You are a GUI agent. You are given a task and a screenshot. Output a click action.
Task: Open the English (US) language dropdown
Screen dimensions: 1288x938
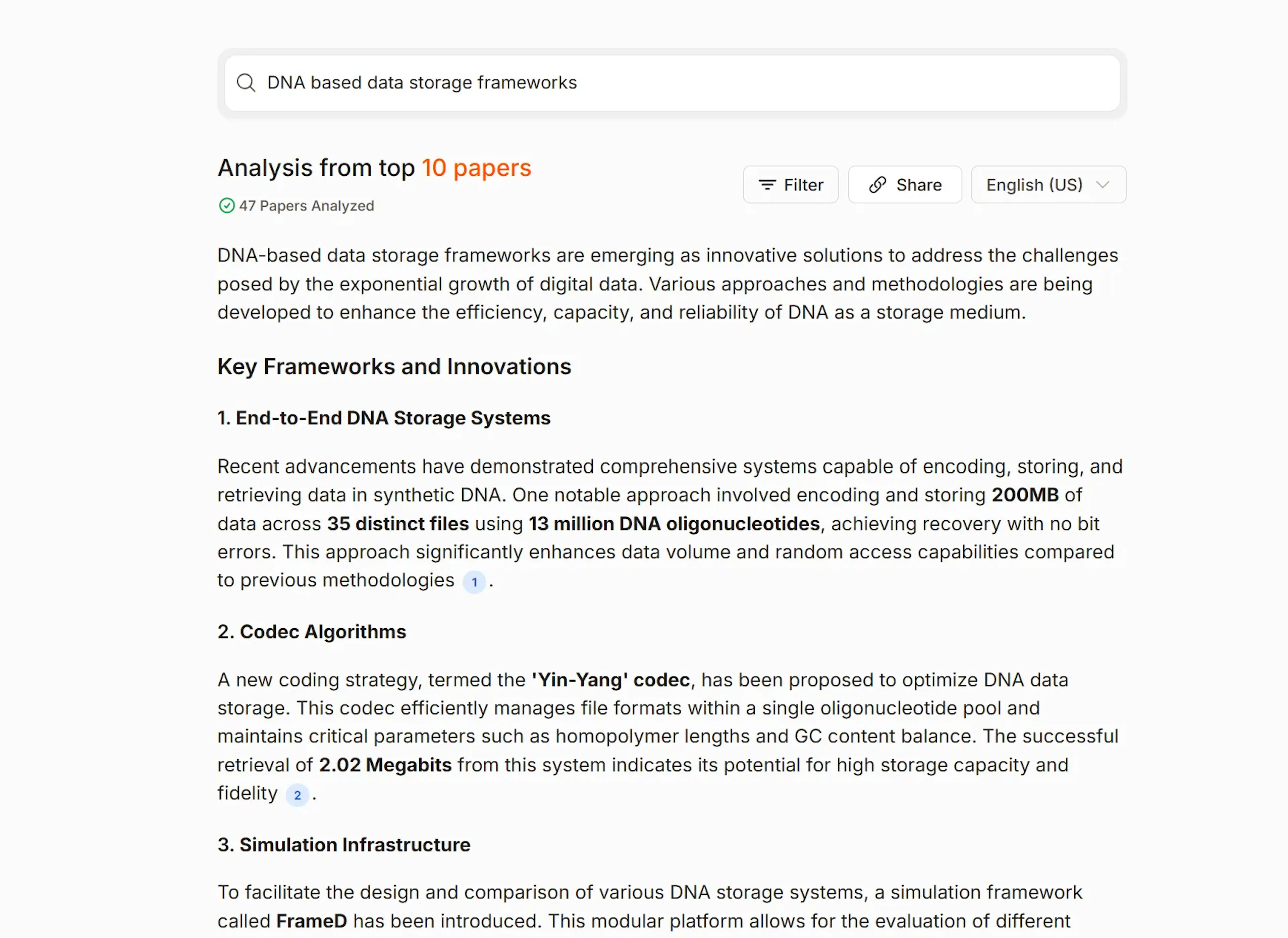tap(1034, 185)
